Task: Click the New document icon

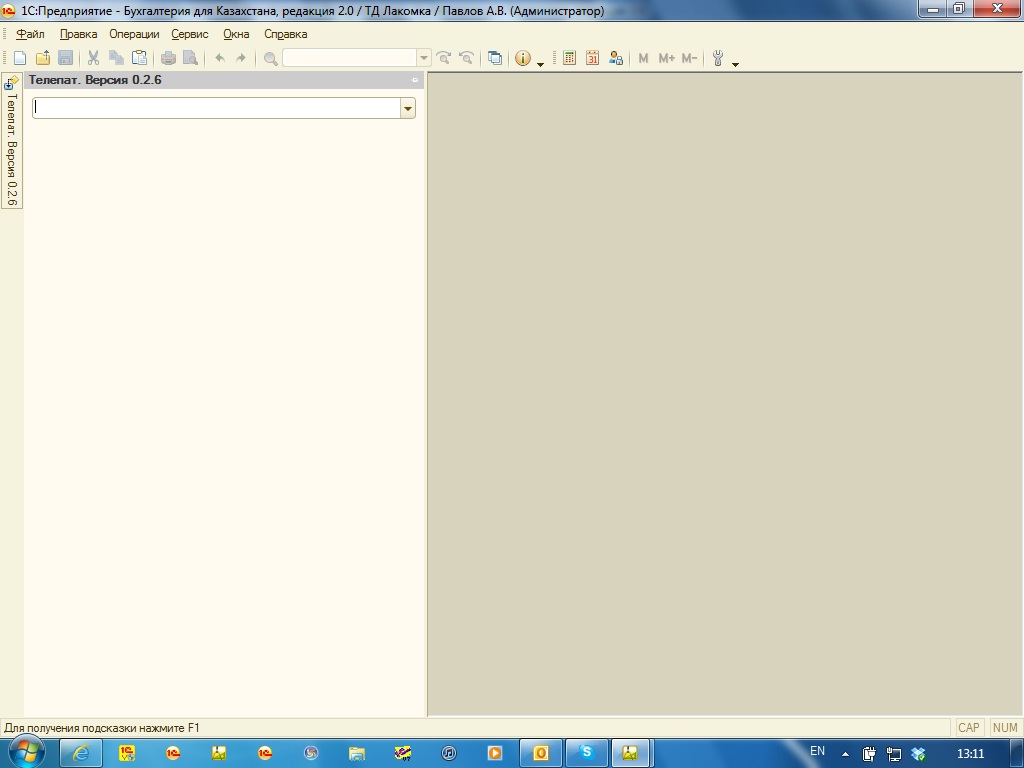Action: (x=20, y=58)
